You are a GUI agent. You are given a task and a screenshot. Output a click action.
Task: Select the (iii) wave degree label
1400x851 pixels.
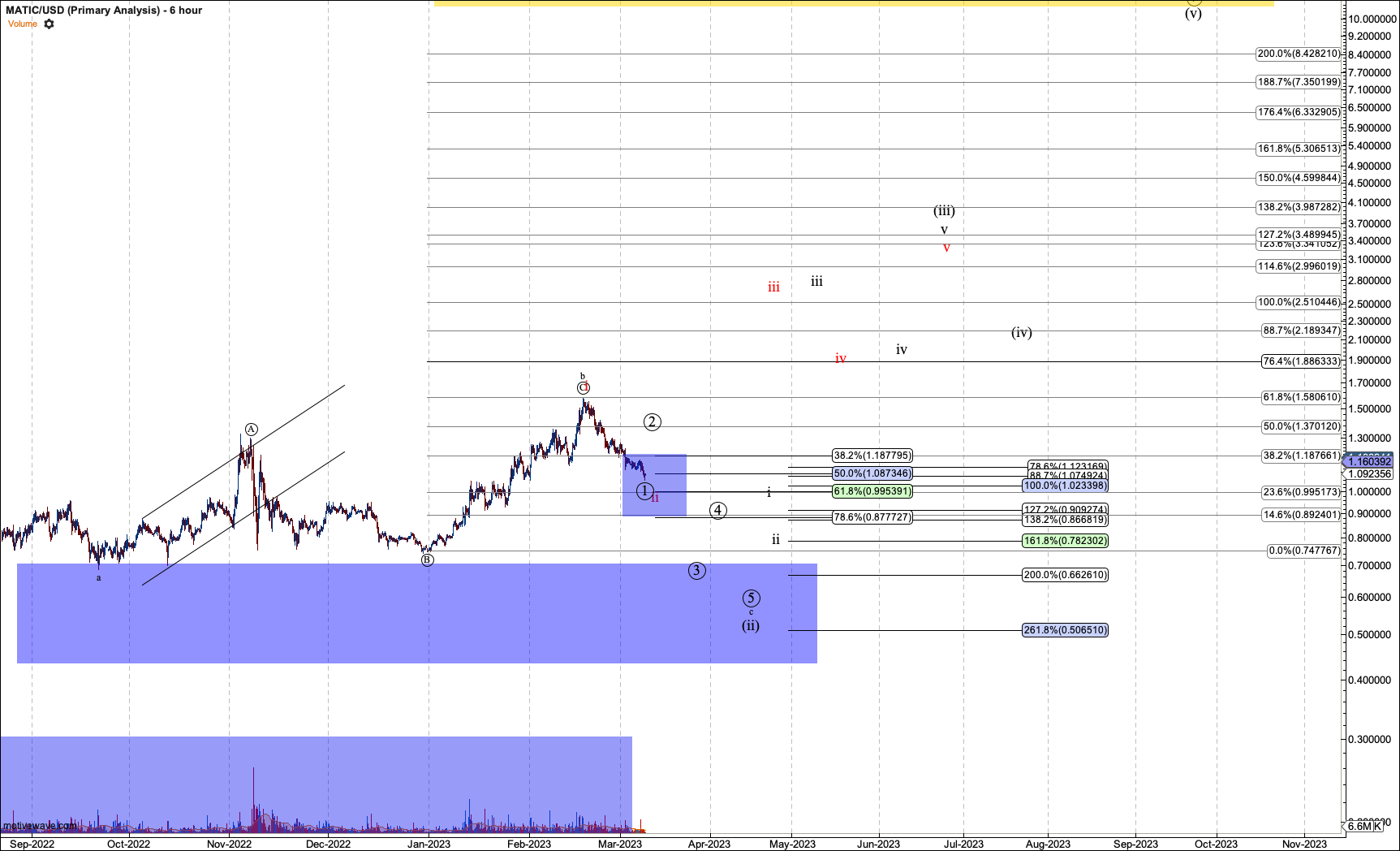coord(944,211)
